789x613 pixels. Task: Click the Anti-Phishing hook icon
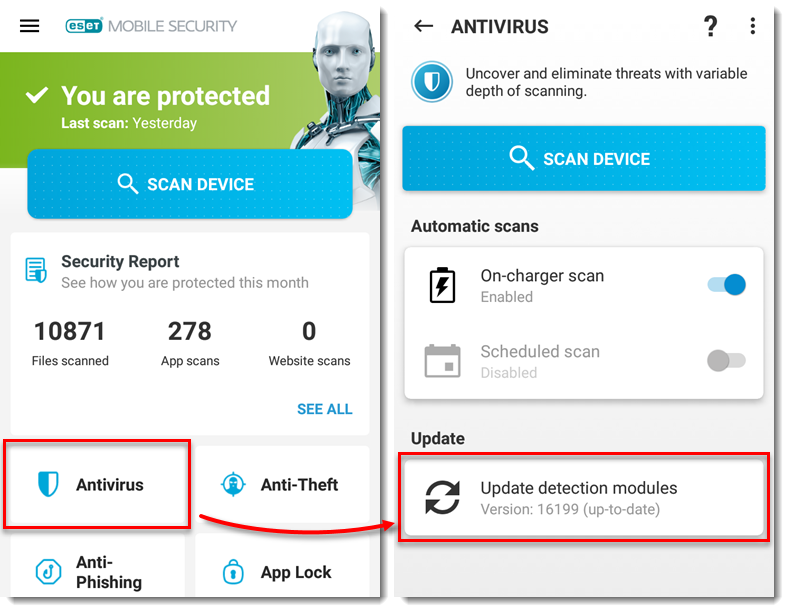click(49, 572)
